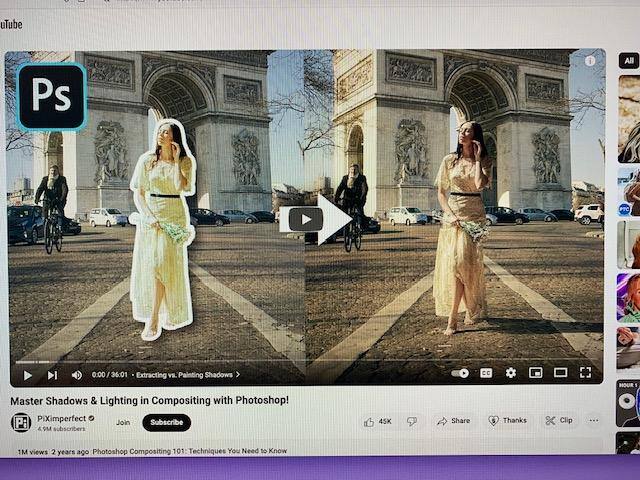Seek using the video progress bar
The width and height of the screenshot is (640, 480).
(300, 362)
